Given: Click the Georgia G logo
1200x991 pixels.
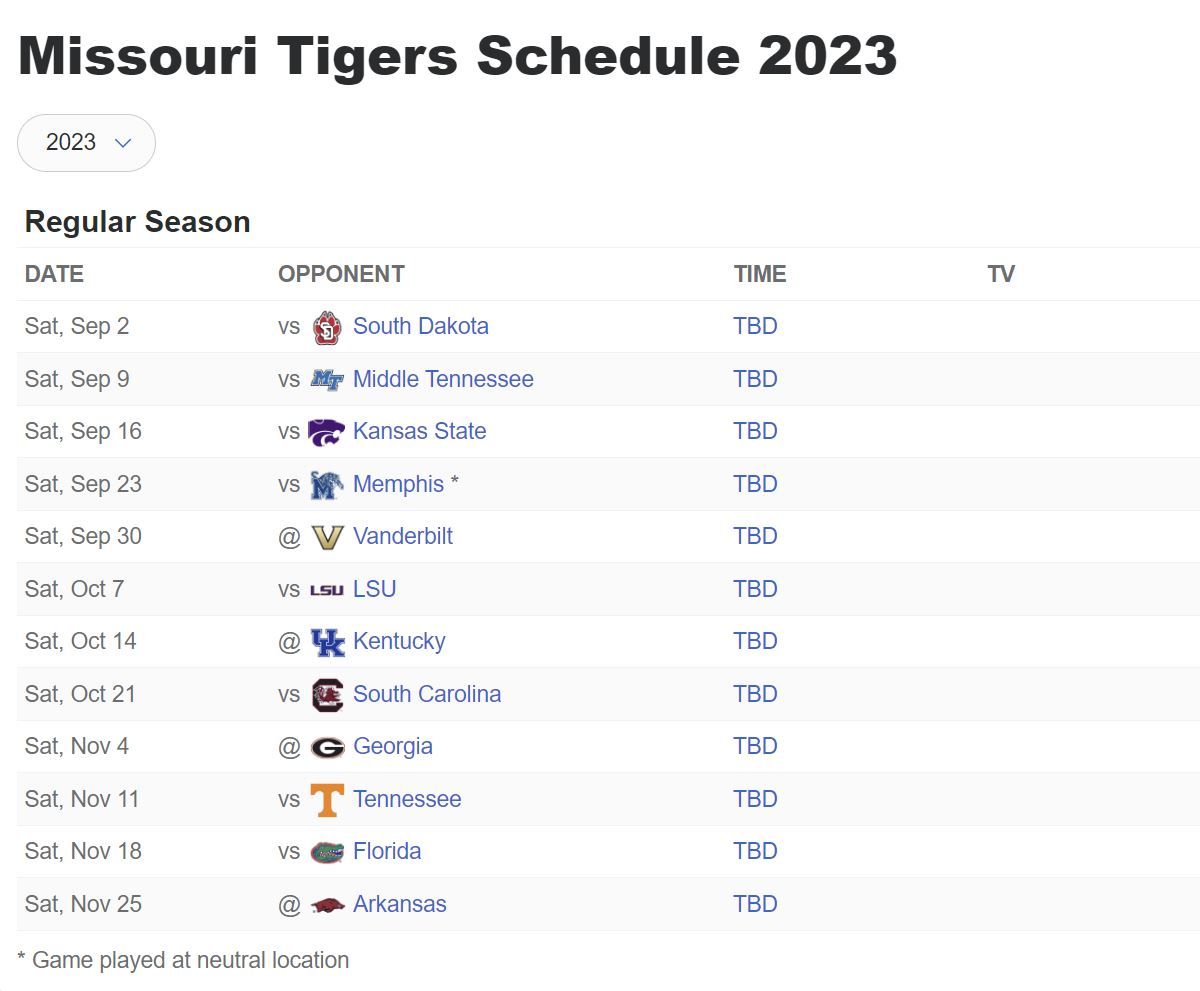Looking at the screenshot, I should pyautogui.click(x=327, y=747).
